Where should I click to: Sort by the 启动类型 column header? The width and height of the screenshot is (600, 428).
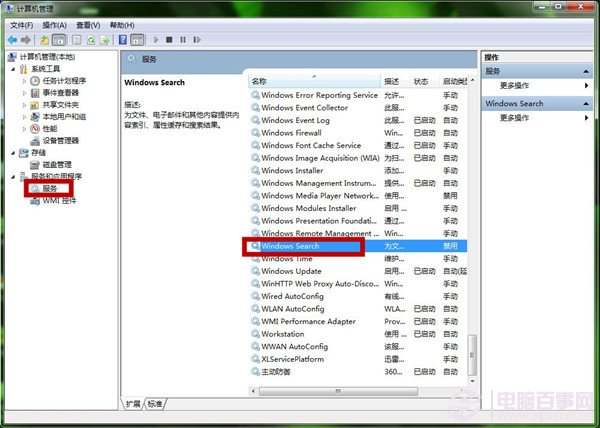pyautogui.click(x=454, y=81)
